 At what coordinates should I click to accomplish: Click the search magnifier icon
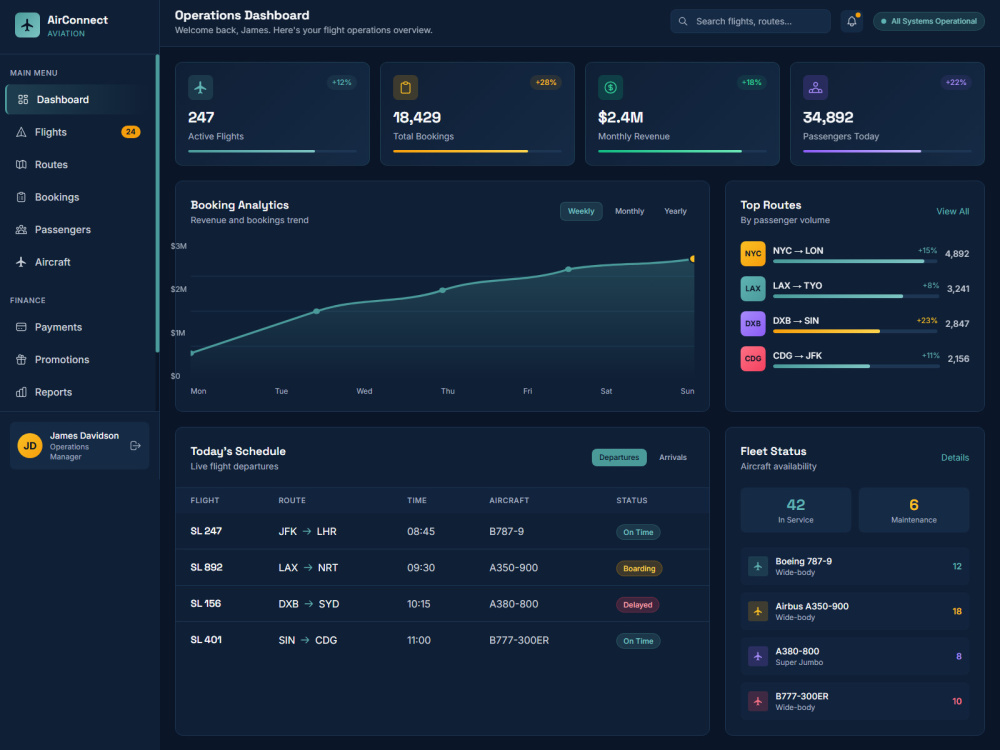point(683,21)
